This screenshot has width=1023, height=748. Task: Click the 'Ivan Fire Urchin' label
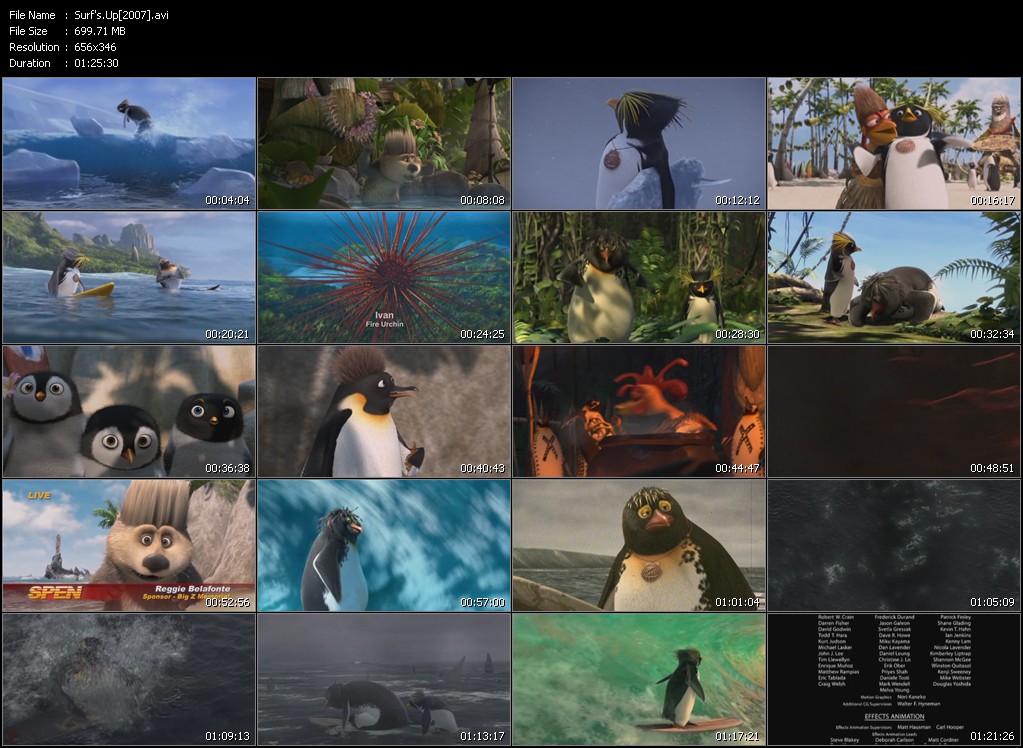point(383,318)
